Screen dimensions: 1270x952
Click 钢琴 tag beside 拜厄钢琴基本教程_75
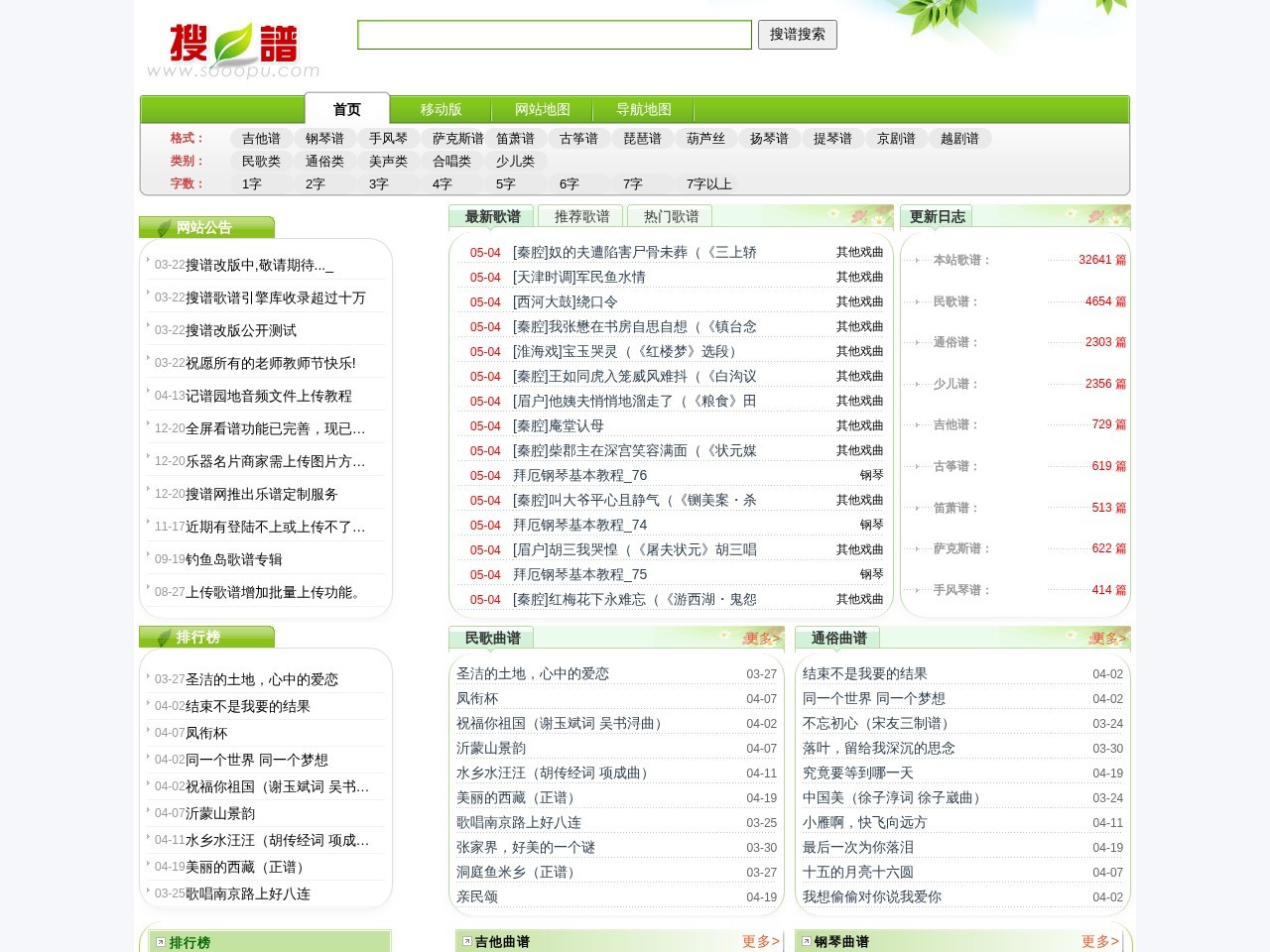pyautogui.click(x=871, y=574)
